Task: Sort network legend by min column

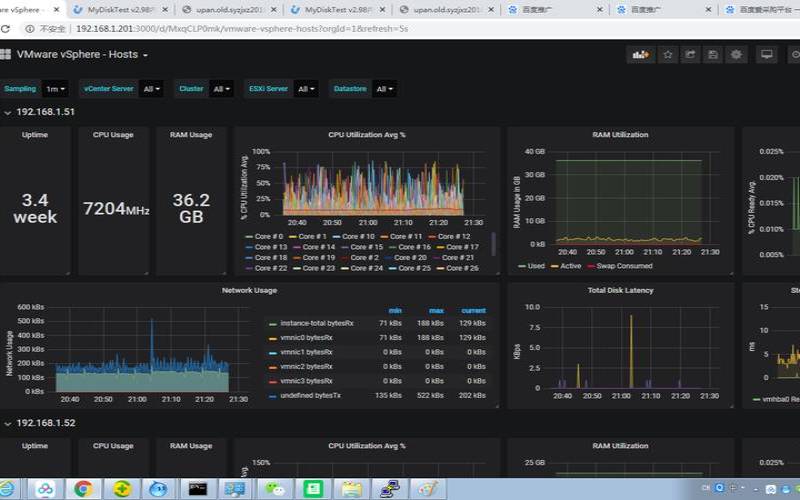Action: click(x=395, y=311)
